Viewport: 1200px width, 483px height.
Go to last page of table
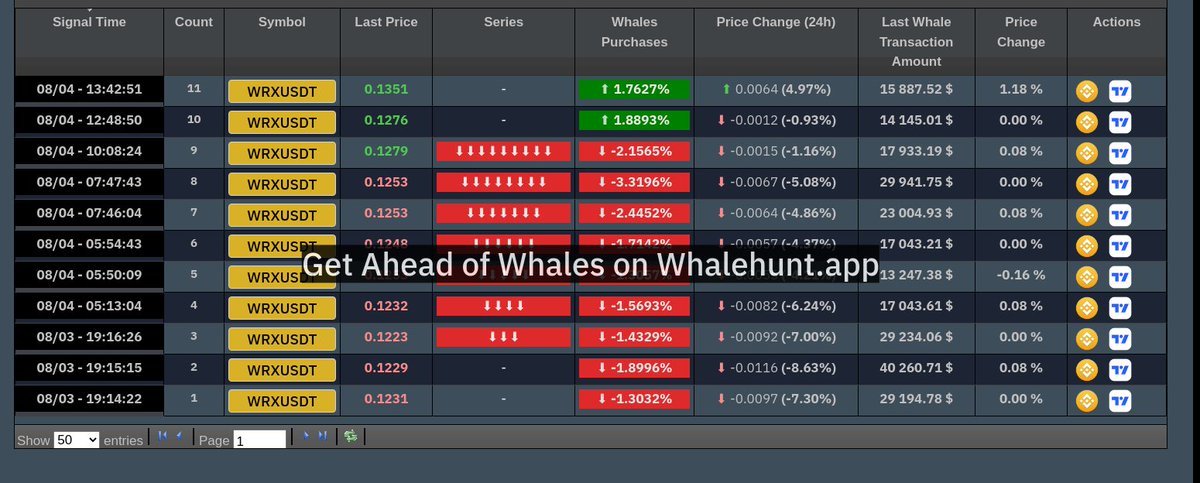322,436
